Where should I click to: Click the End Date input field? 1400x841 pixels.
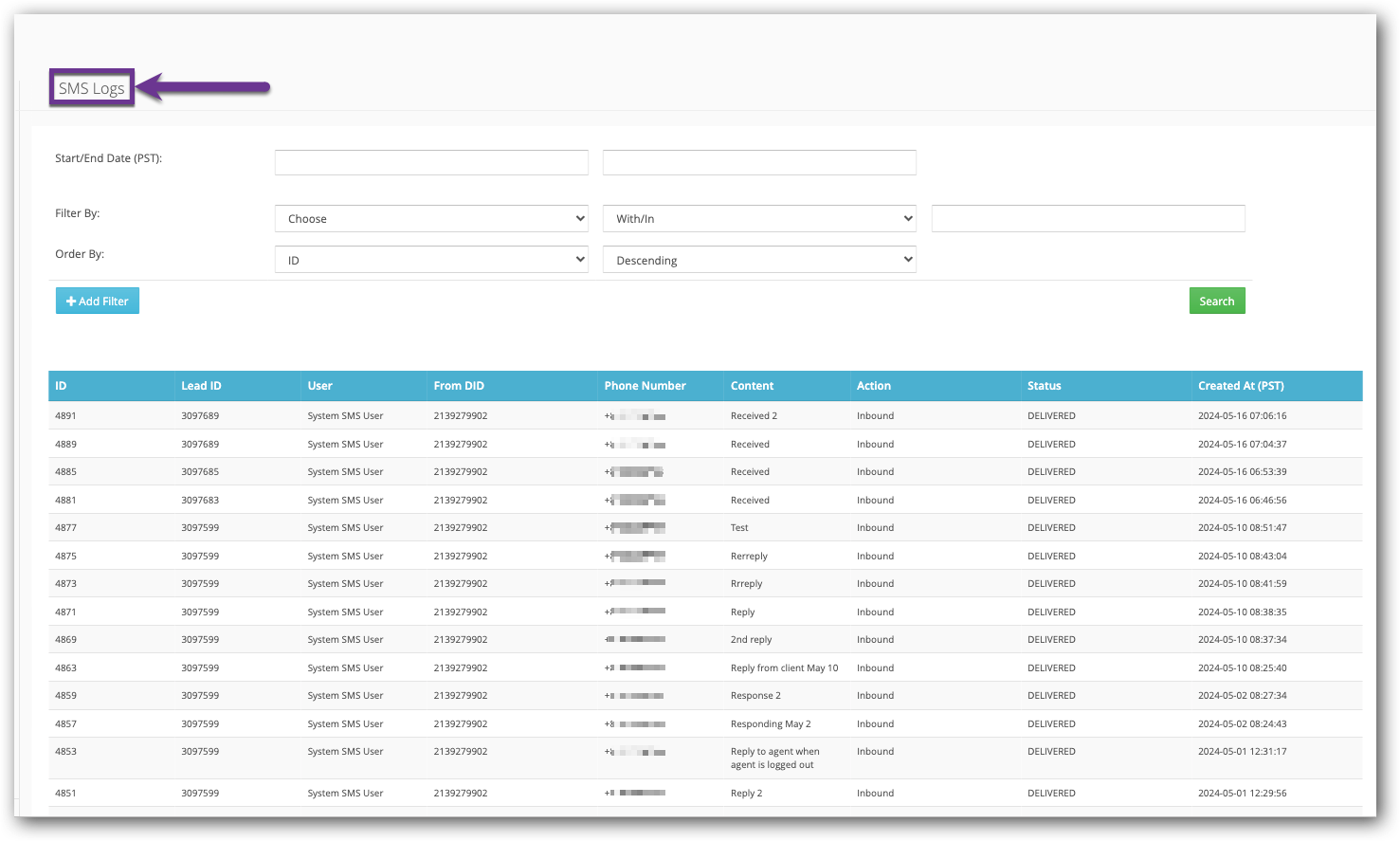(x=759, y=163)
